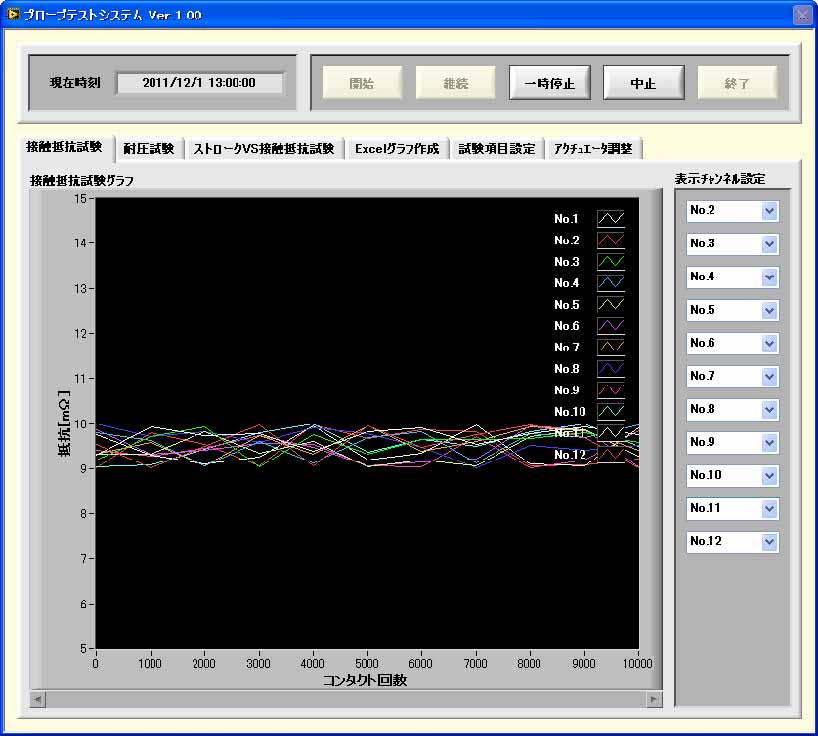Expand the No.12 channel dropdown
The height and width of the screenshot is (736, 818).
769,542
